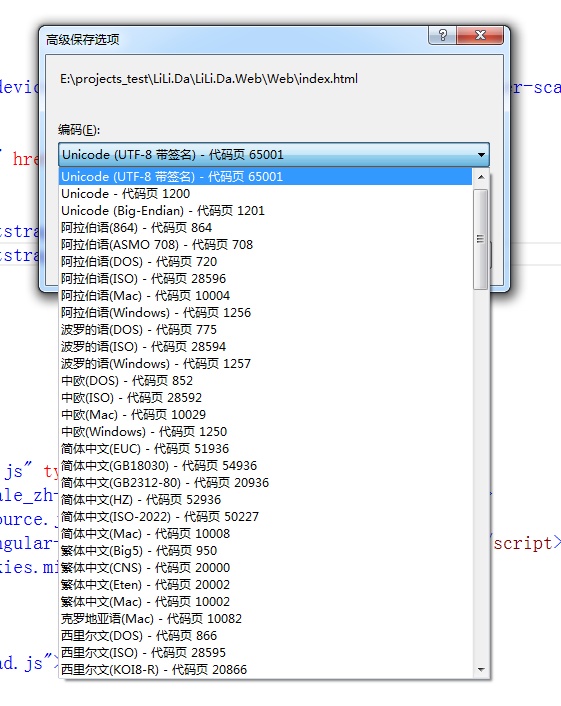Select Unicode - code page 1200
The image size is (561, 706).
point(266,194)
